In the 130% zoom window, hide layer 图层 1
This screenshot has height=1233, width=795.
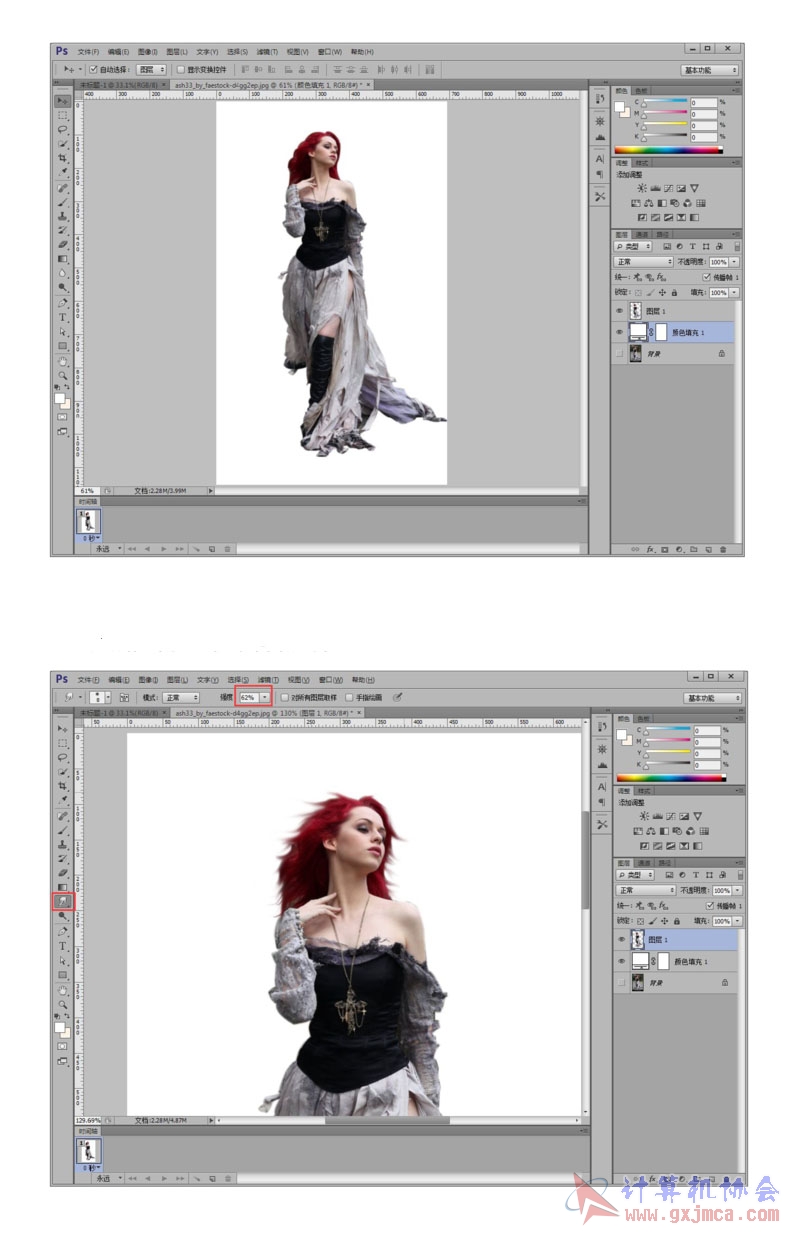[x=622, y=939]
